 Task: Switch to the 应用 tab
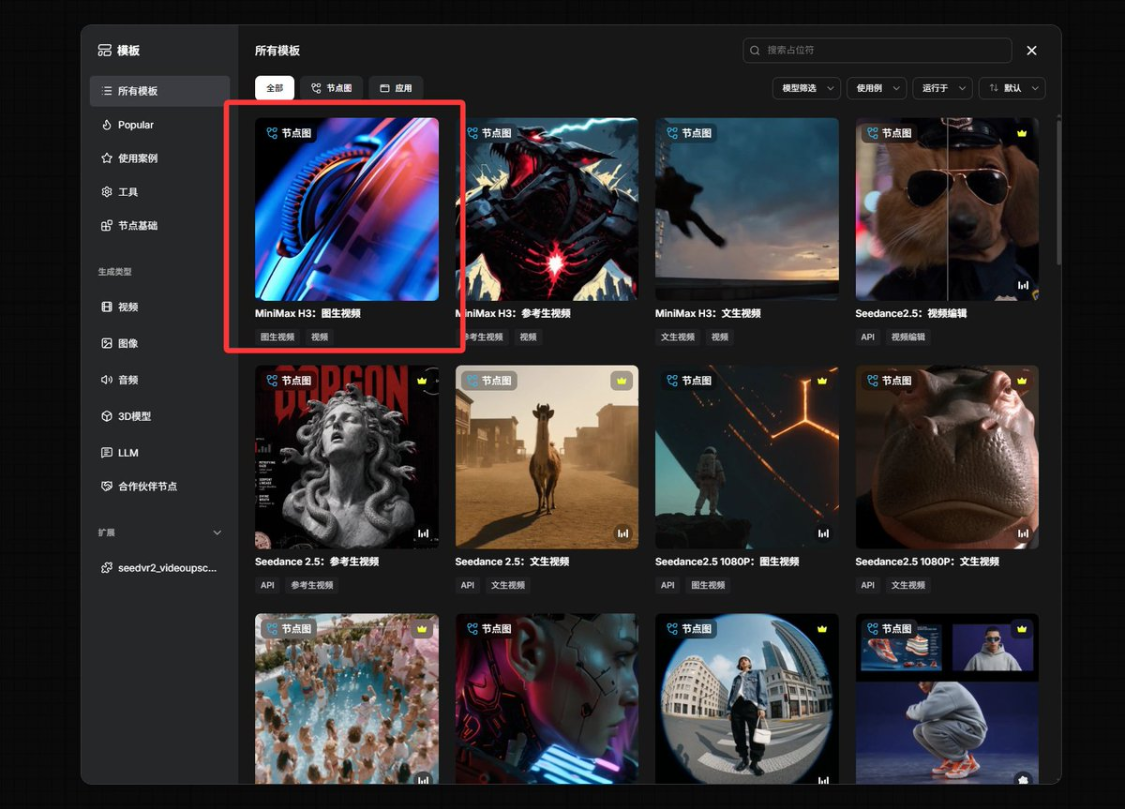[396, 88]
